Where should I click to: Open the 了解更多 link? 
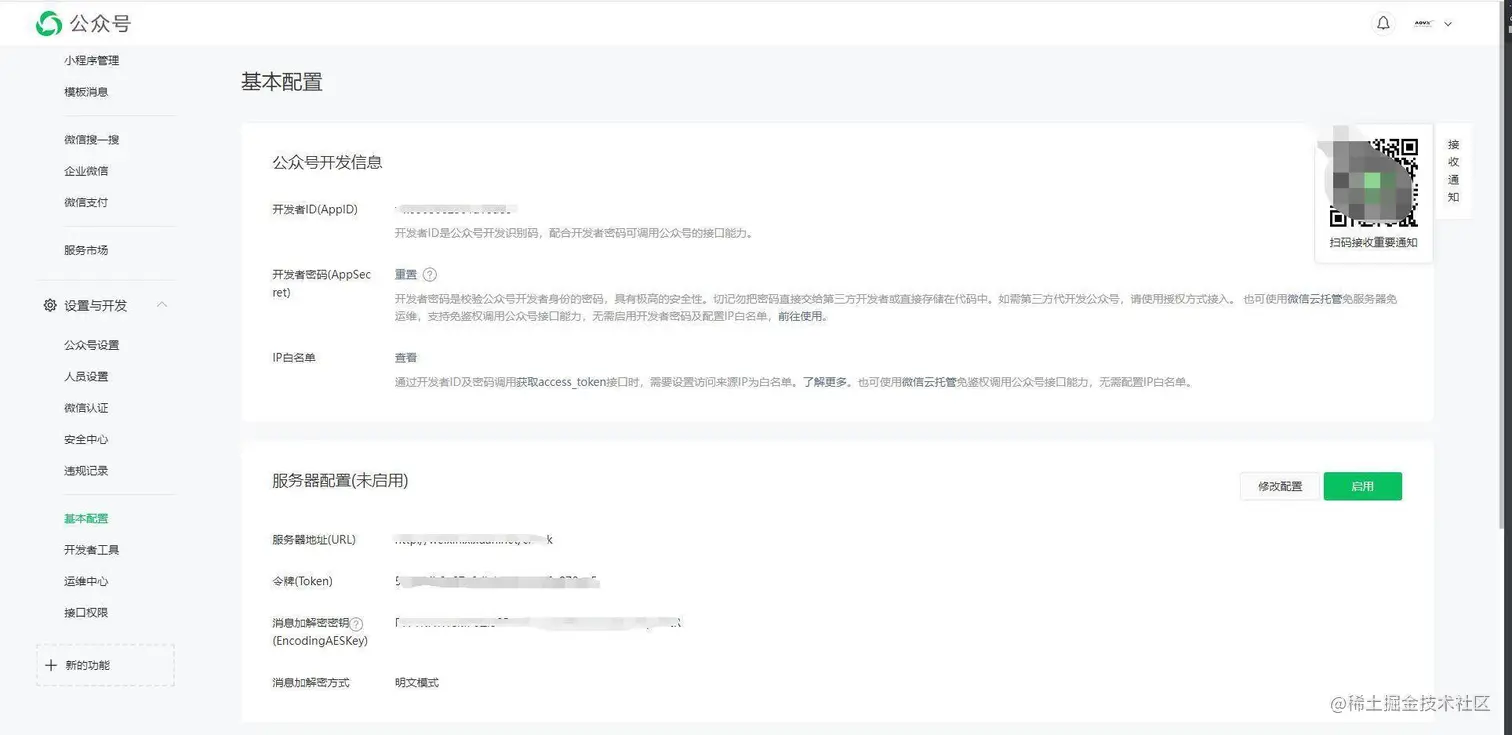(x=826, y=382)
